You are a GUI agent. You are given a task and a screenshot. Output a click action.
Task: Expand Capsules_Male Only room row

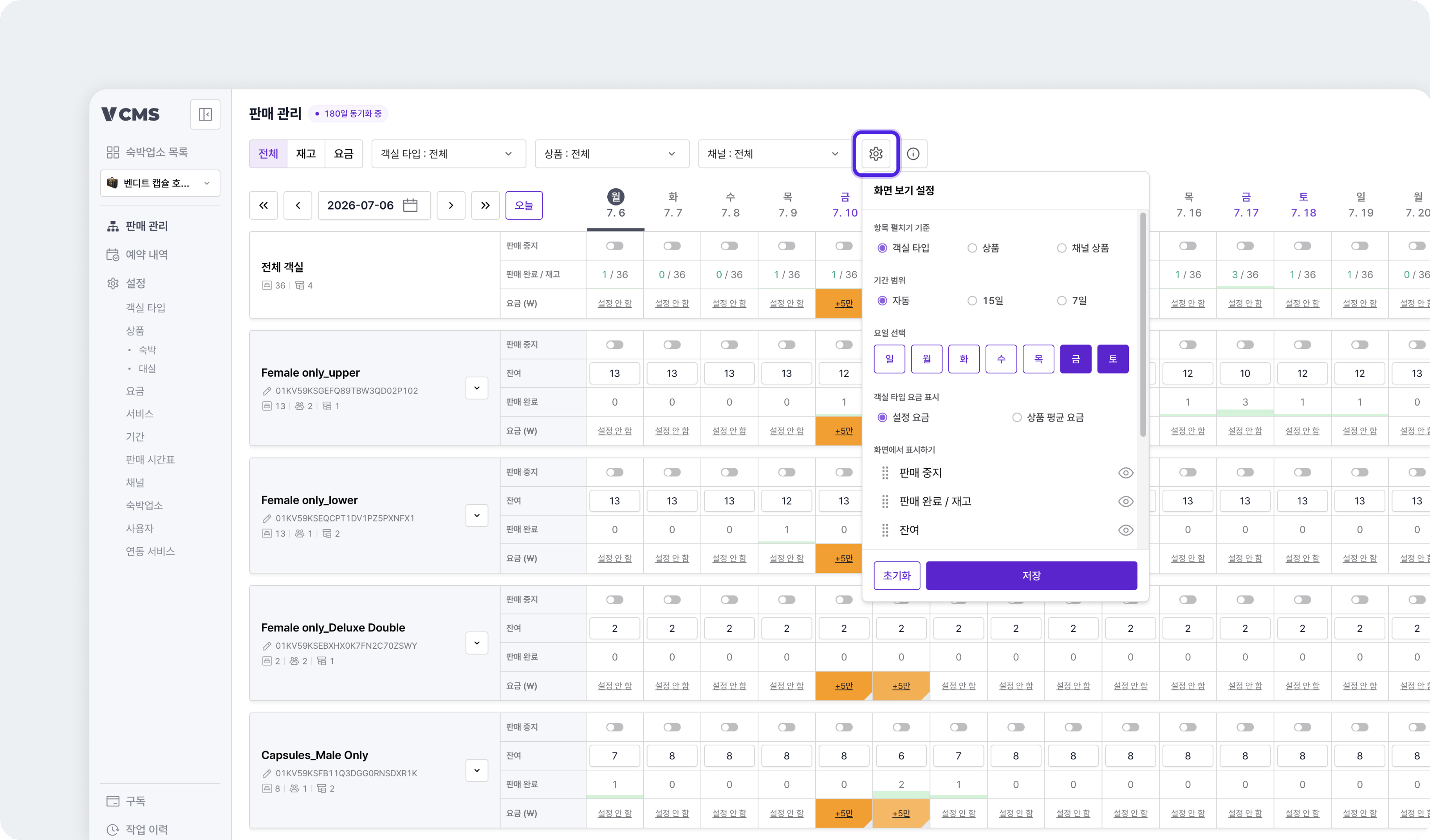point(477,770)
